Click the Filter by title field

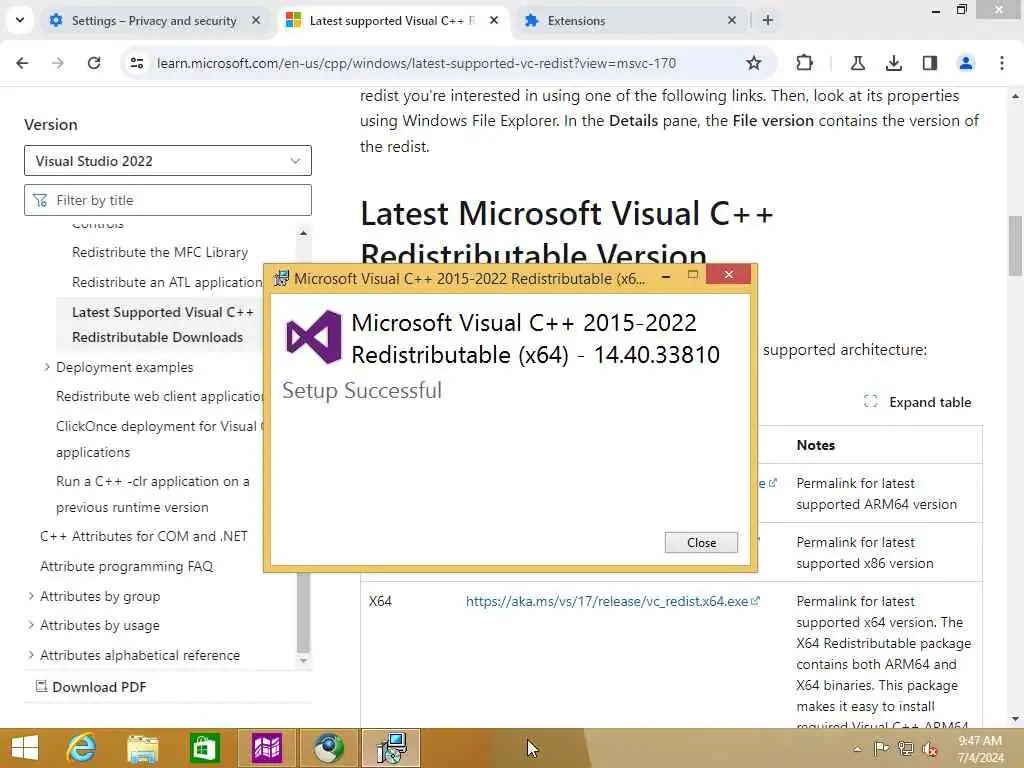168,200
